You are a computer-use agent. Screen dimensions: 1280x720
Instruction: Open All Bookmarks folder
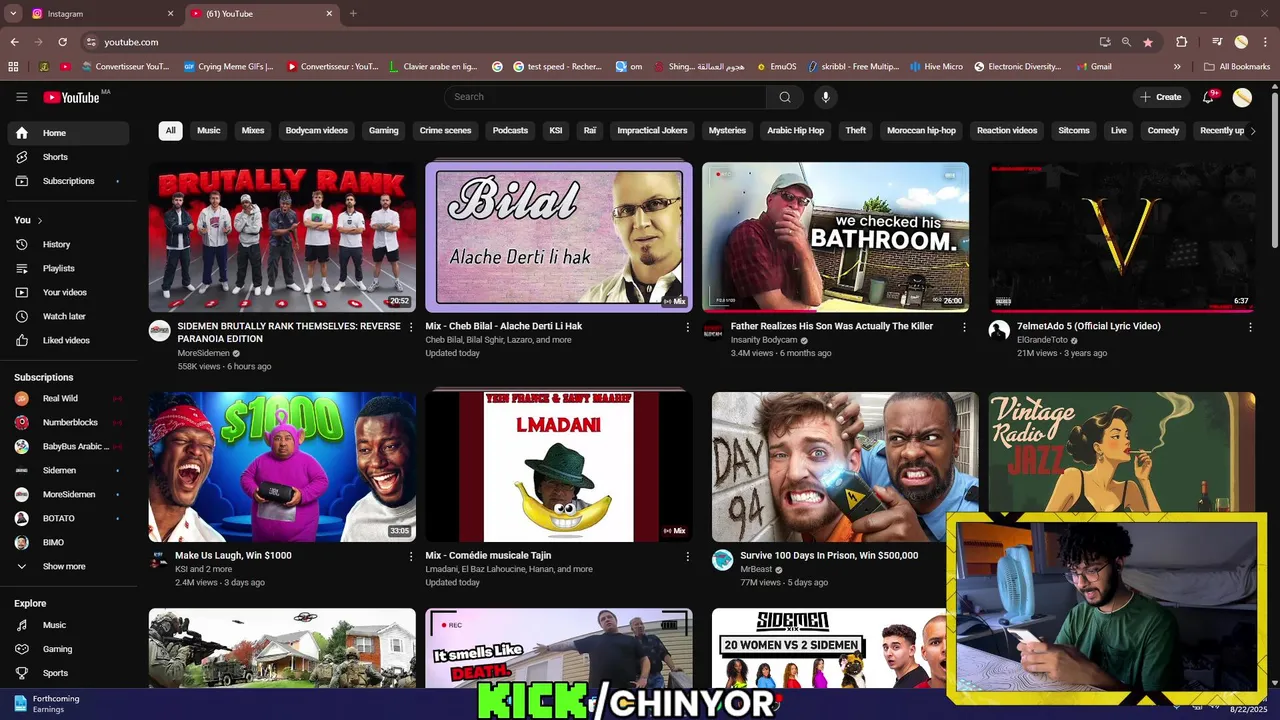(x=1237, y=67)
